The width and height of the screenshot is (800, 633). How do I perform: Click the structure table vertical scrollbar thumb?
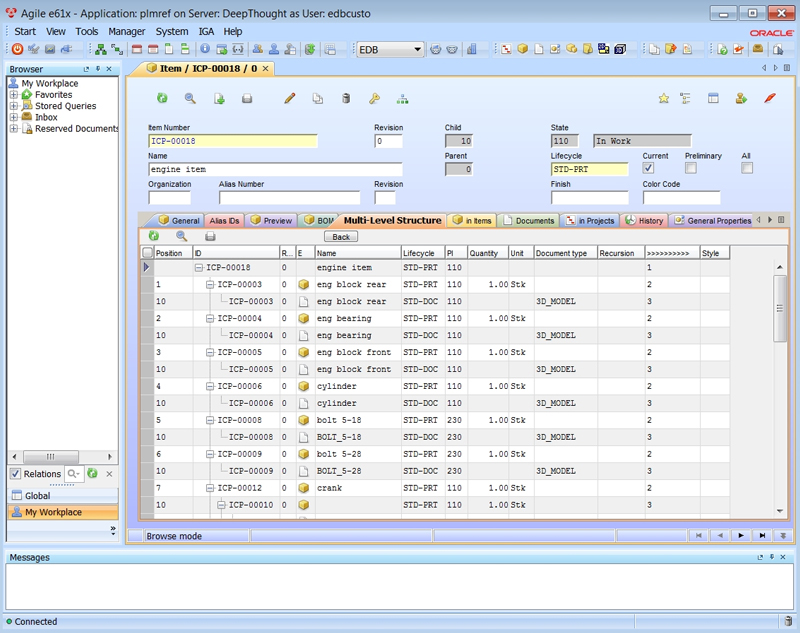pyautogui.click(x=779, y=309)
